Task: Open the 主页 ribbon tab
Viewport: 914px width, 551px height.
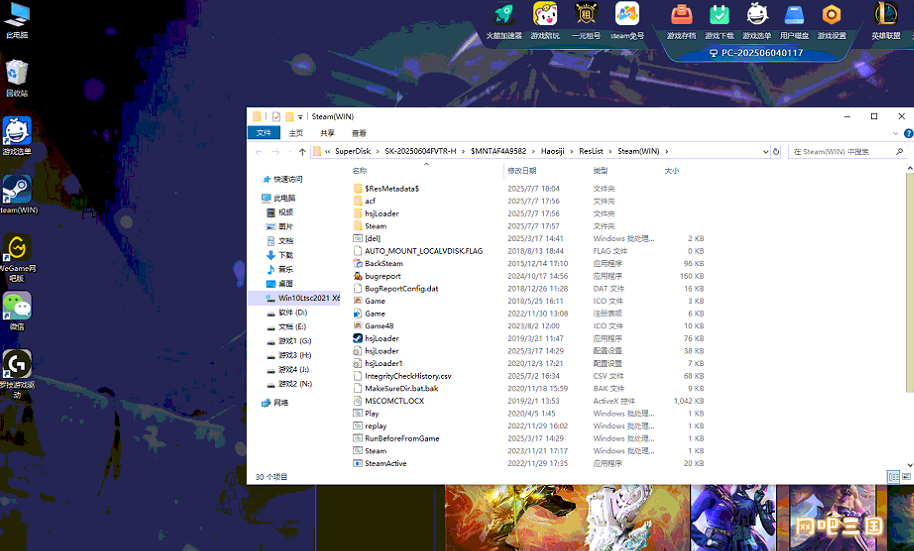Action: pyautogui.click(x=296, y=133)
